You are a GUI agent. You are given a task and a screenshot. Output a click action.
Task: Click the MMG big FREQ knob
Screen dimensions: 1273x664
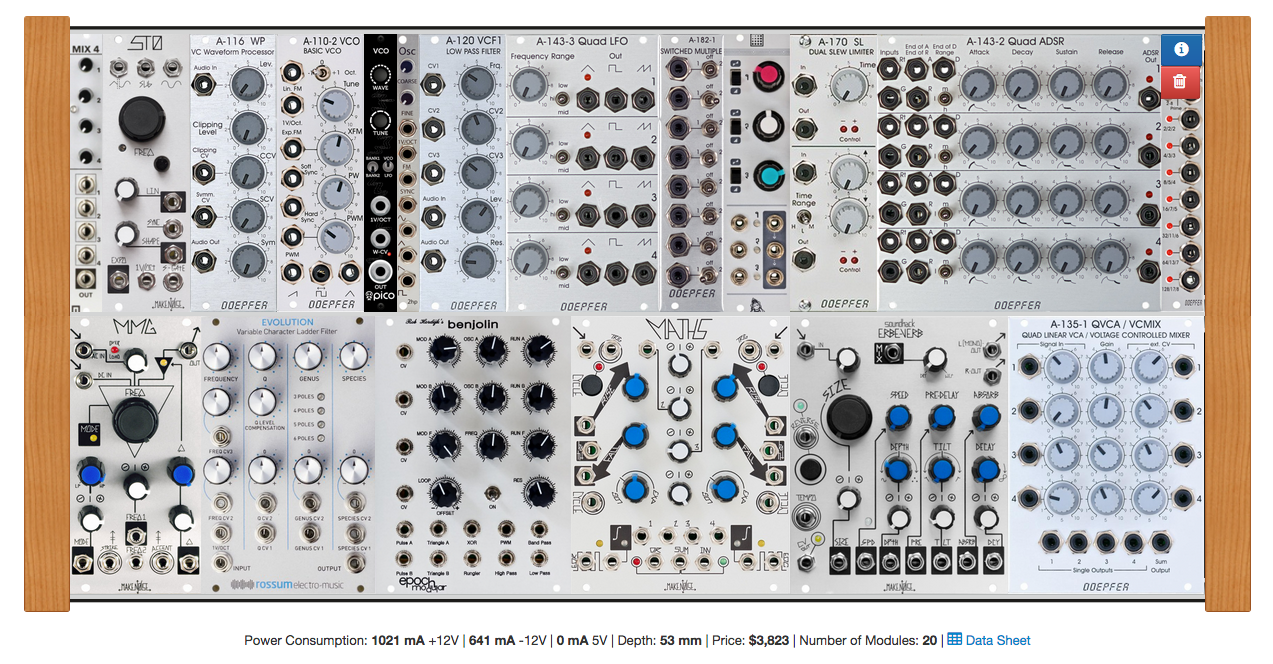point(135,418)
